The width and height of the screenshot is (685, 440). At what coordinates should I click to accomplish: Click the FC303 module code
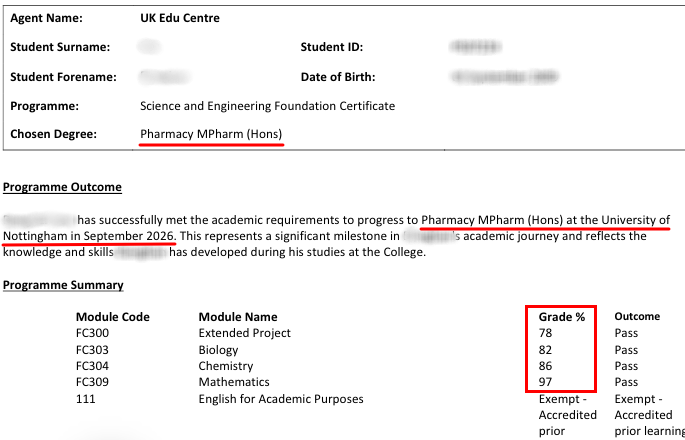click(x=92, y=350)
